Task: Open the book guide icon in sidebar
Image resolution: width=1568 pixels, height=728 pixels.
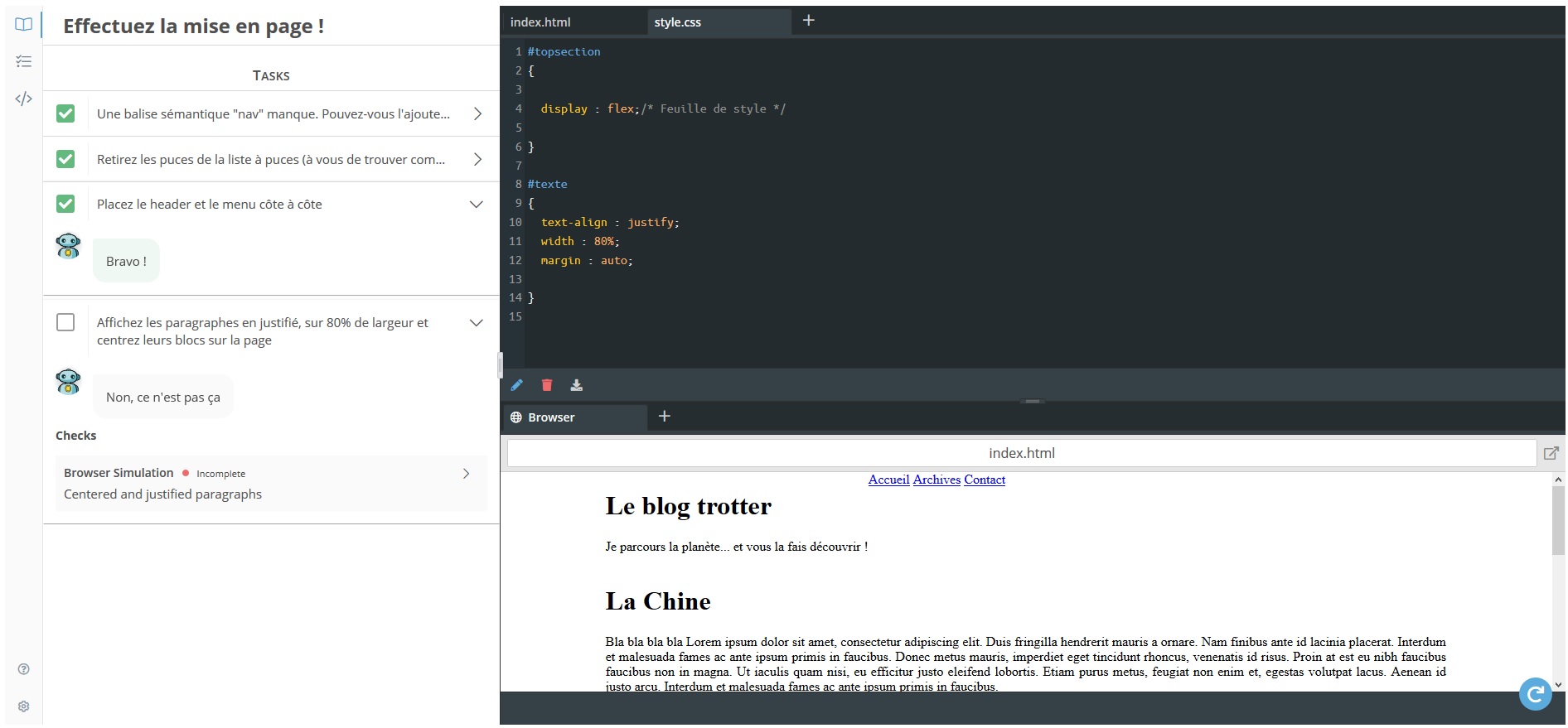Action: [x=23, y=25]
